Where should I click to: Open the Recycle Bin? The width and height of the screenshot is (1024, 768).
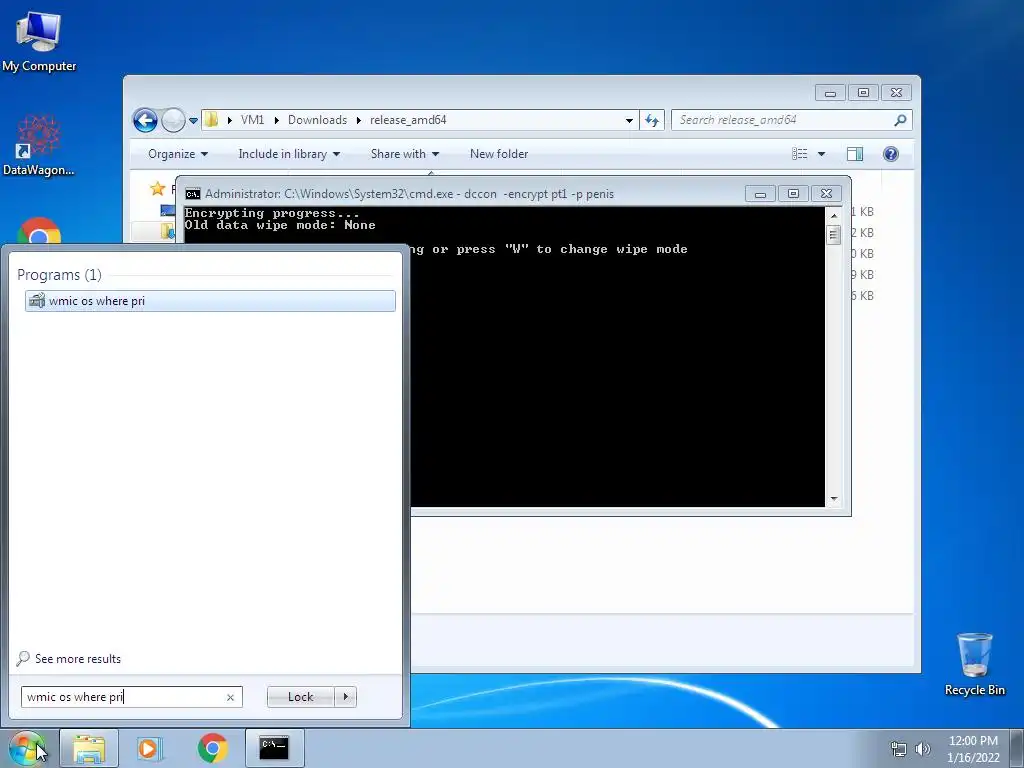(x=974, y=664)
